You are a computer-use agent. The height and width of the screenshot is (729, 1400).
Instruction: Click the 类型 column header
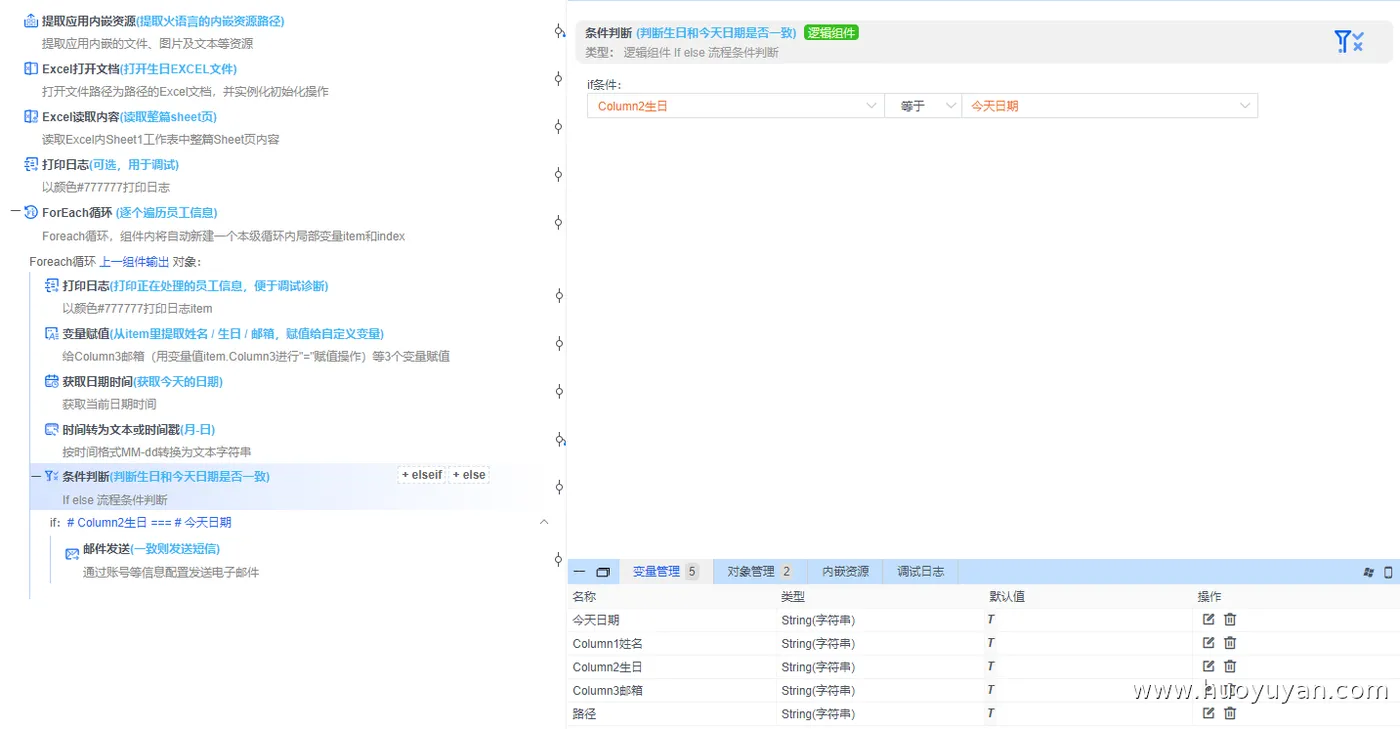coord(793,597)
